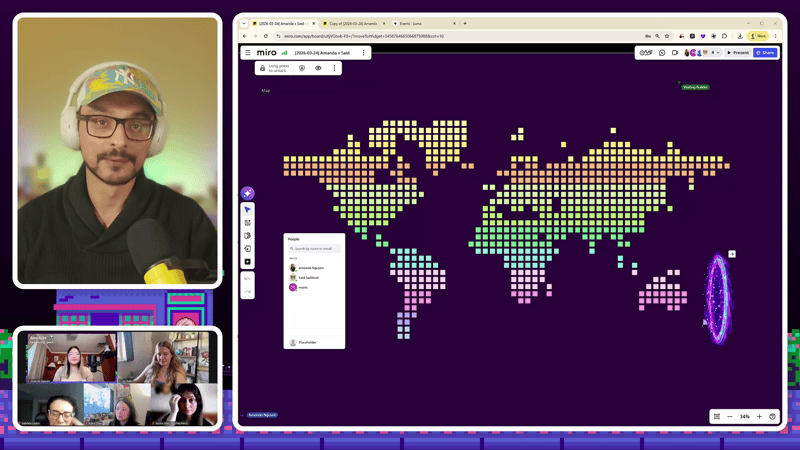Open browser zoom magnifier icon
The image size is (800, 450).
pos(657,36)
